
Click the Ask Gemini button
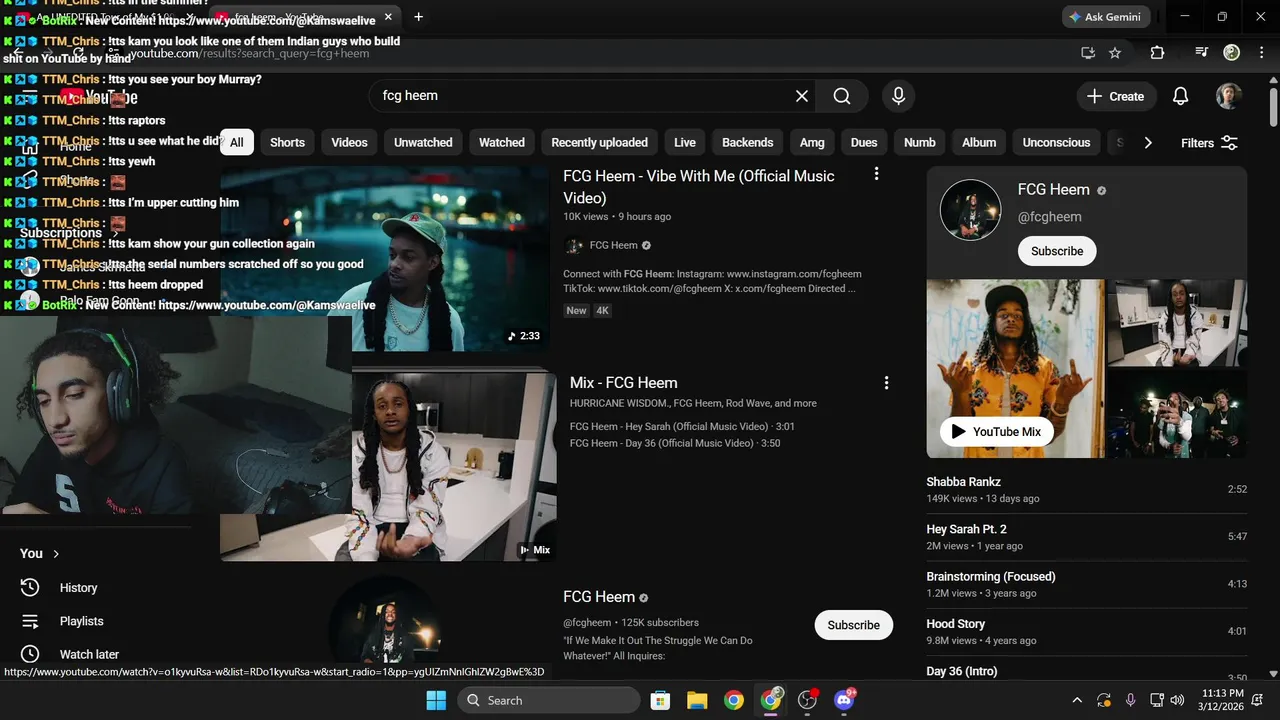[x=1106, y=17]
